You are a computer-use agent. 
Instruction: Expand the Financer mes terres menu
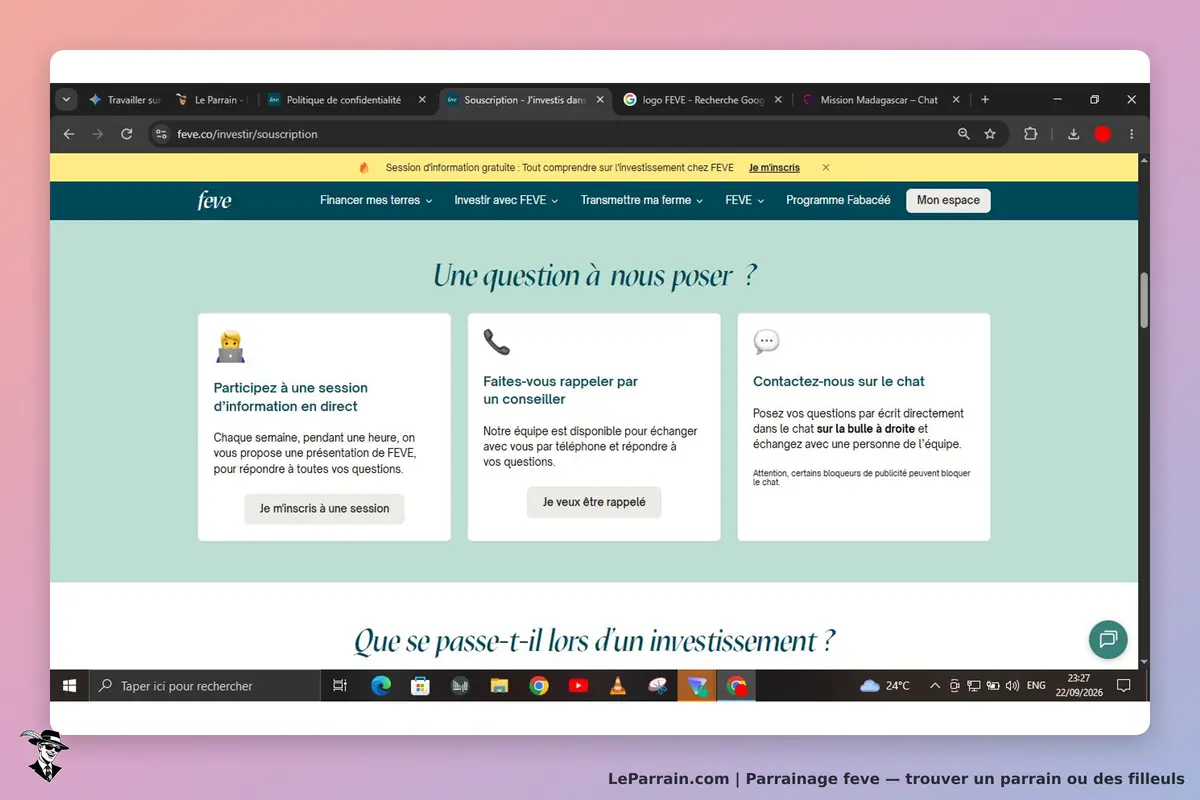click(376, 201)
